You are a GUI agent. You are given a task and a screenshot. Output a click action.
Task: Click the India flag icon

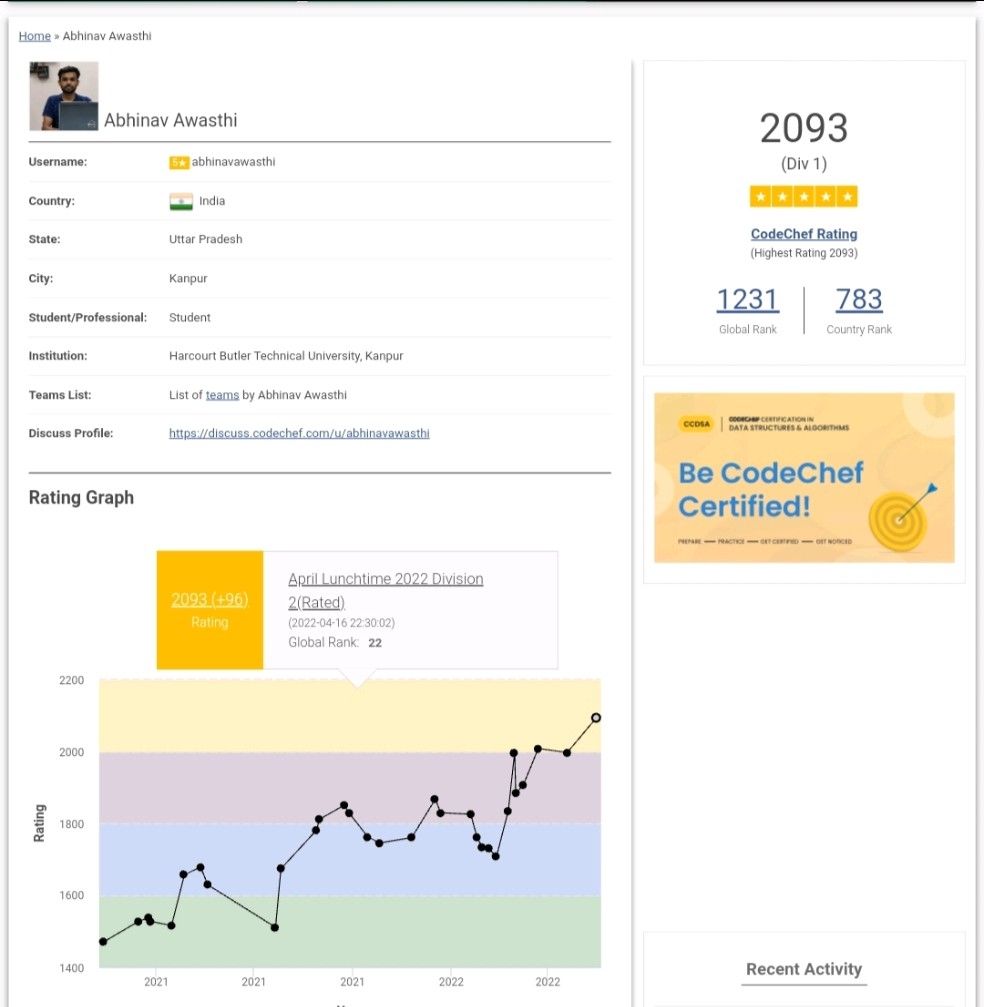[x=181, y=201]
